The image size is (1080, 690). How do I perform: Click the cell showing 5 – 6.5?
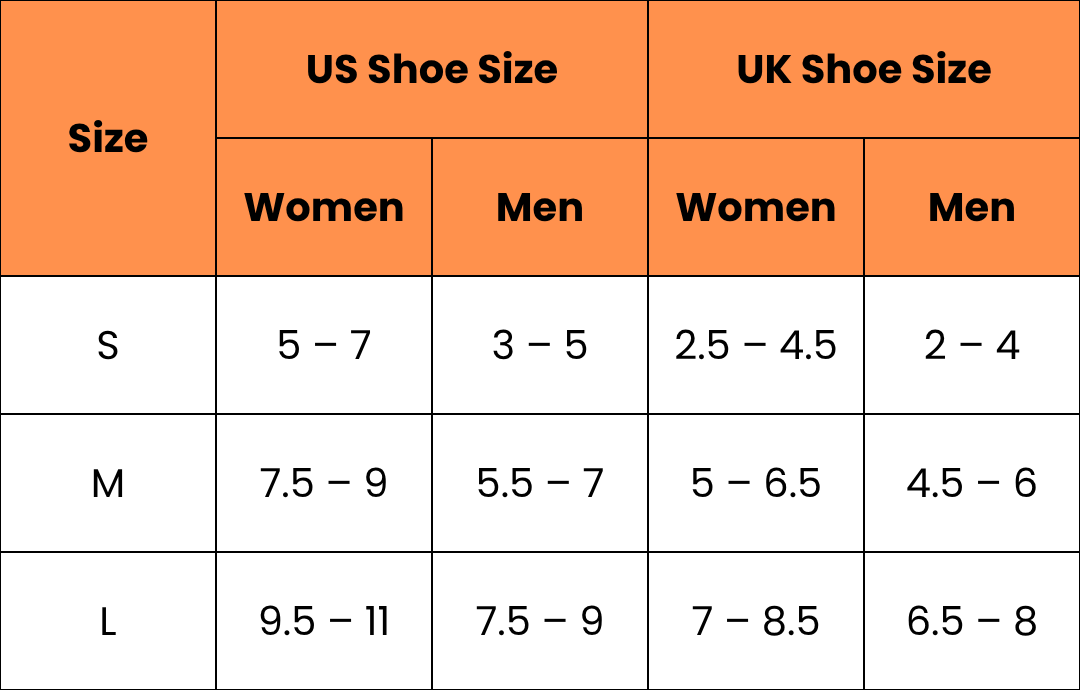click(756, 483)
